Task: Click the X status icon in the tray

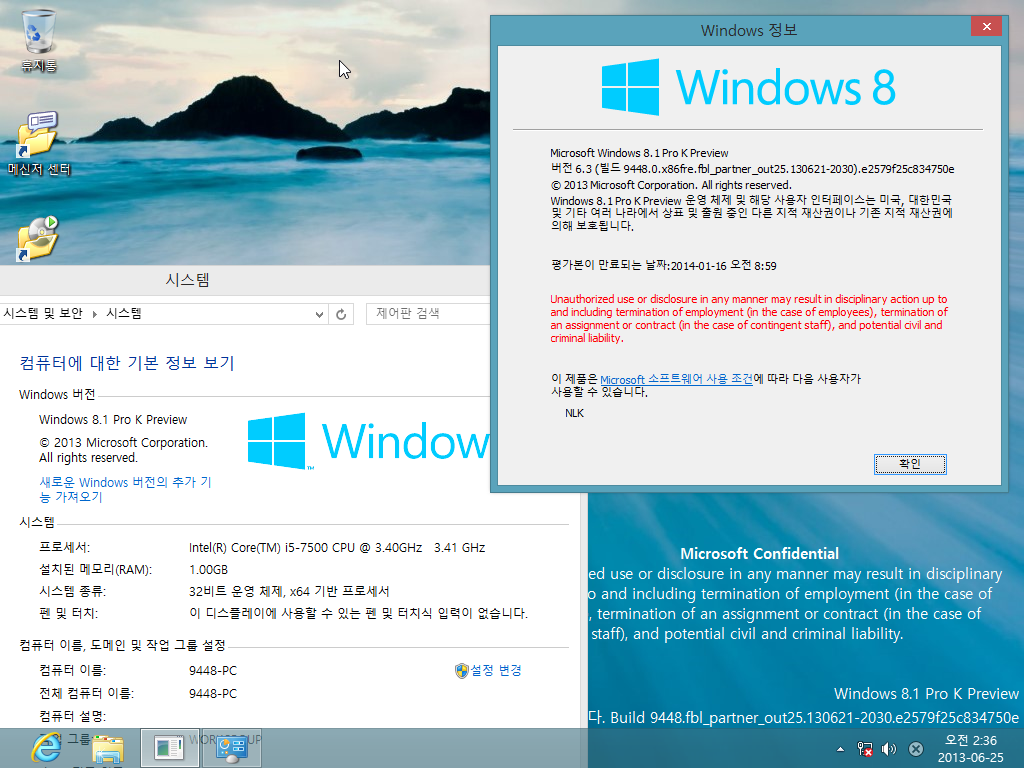Action: click(x=915, y=748)
